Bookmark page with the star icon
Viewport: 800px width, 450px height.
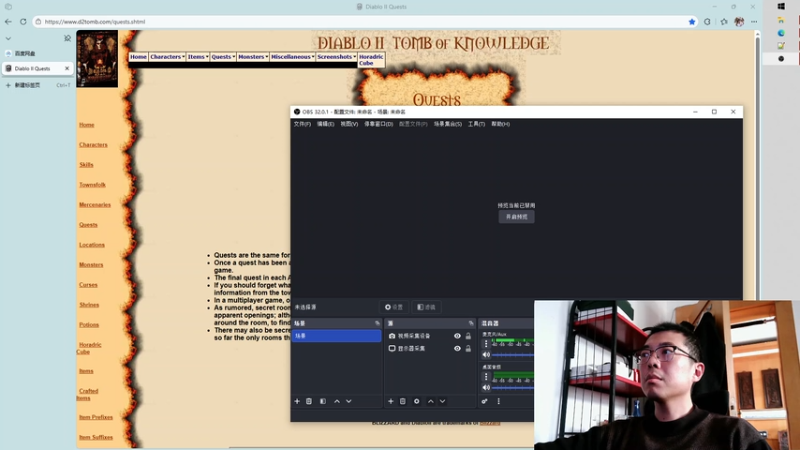(692, 21)
